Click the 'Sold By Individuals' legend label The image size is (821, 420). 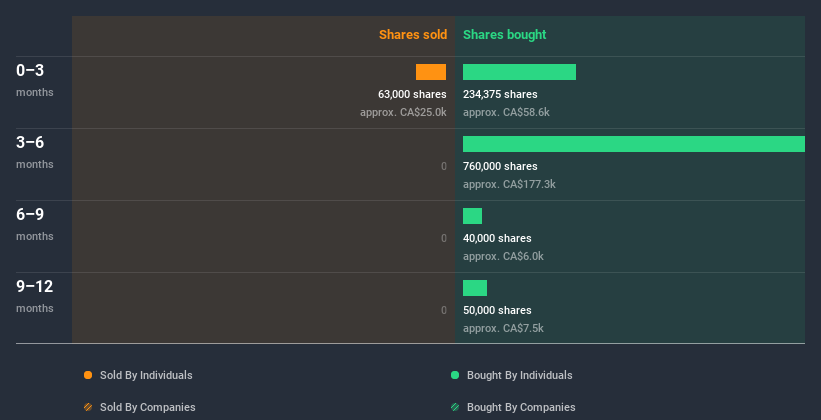tap(146, 375)
